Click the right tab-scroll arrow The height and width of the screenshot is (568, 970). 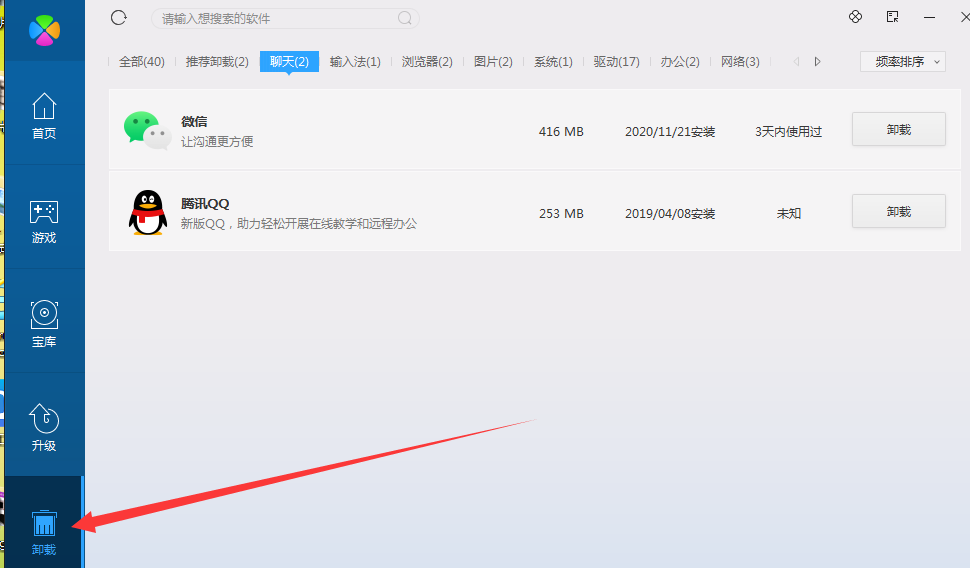817,61
